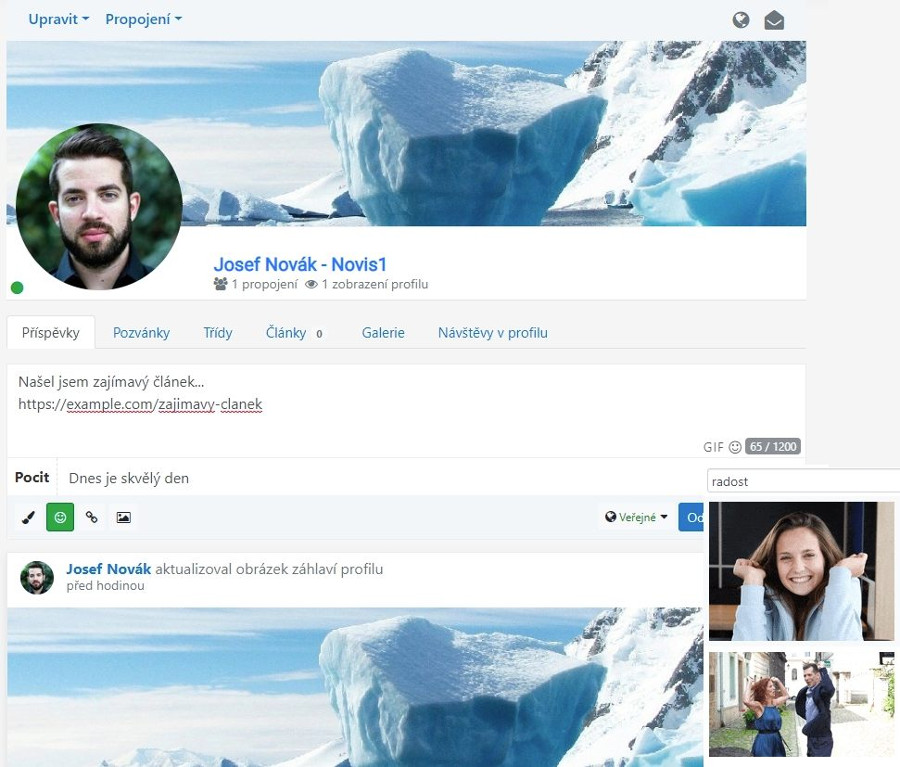Viewport: 900px width, 767px height.
Task: Switch to the Pozvánky tab
Action: (x=141, y=333)
